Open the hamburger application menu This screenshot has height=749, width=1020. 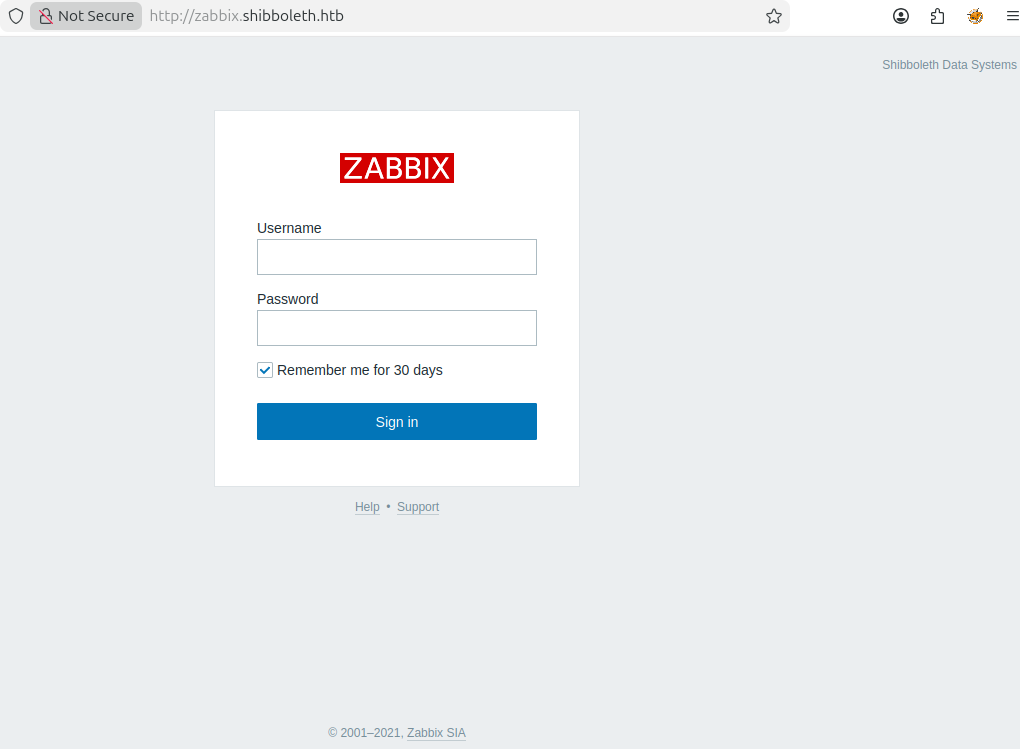click(1012, 16)
